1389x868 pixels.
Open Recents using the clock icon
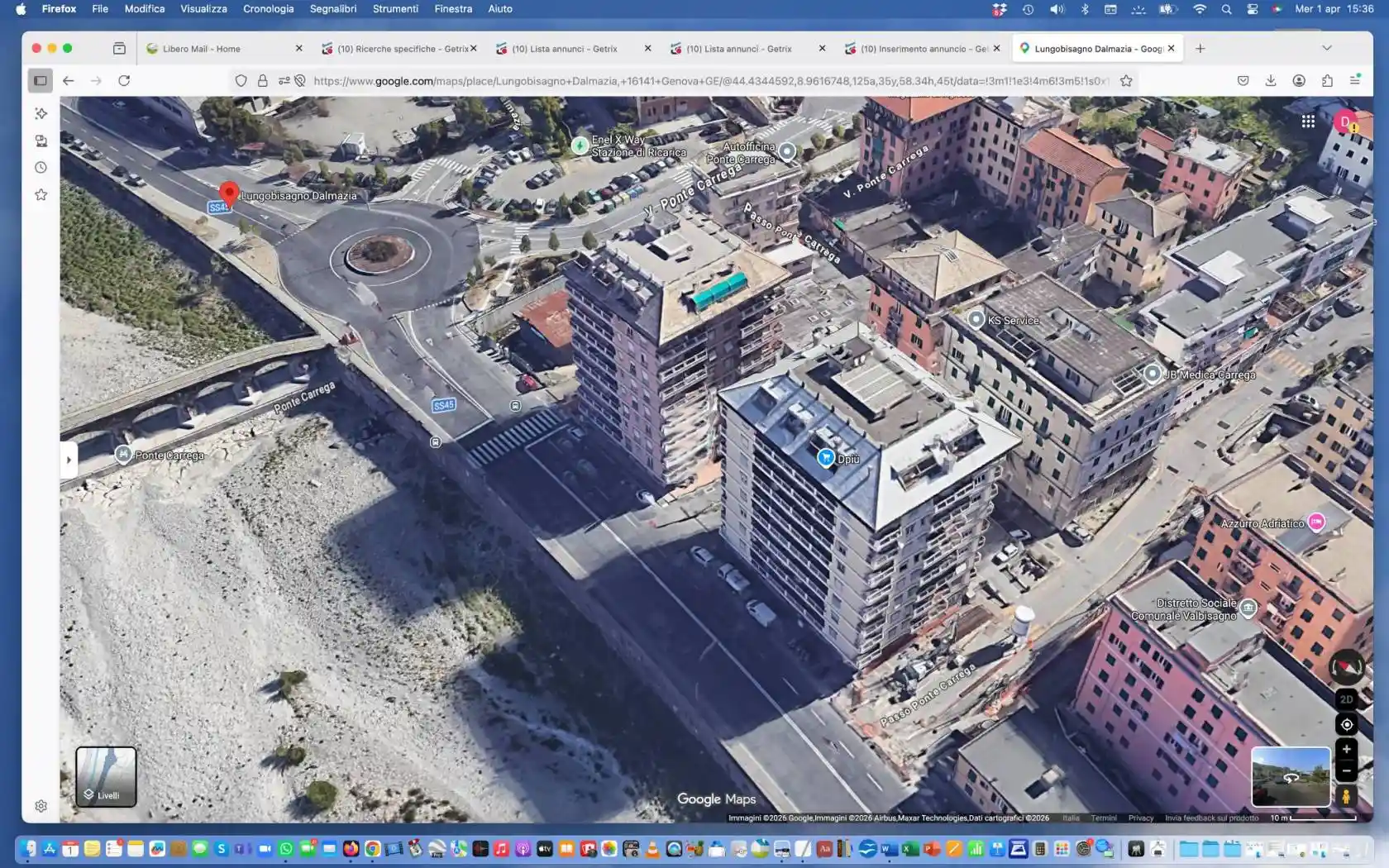pyautogui.click(x=40, y=167)
